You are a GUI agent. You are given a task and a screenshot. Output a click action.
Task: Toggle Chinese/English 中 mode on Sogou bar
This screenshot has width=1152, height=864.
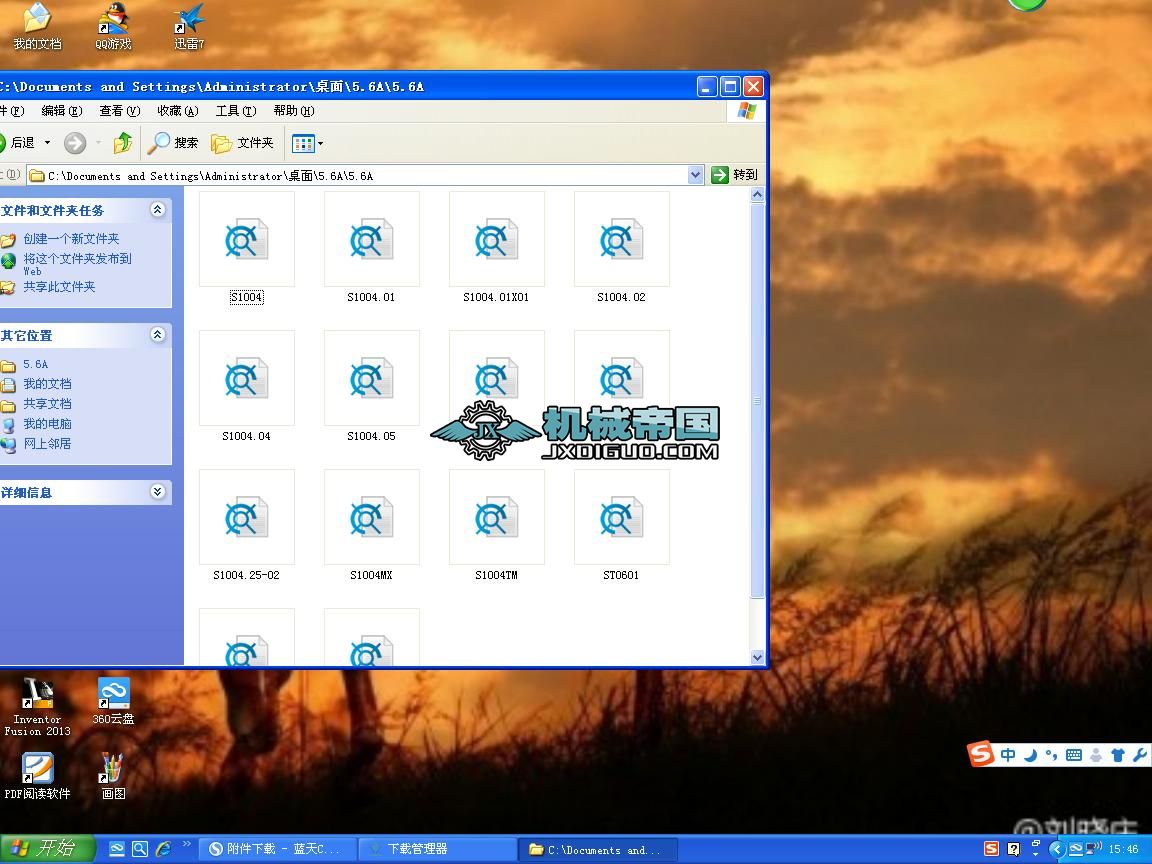click(x=1008, y=755)
